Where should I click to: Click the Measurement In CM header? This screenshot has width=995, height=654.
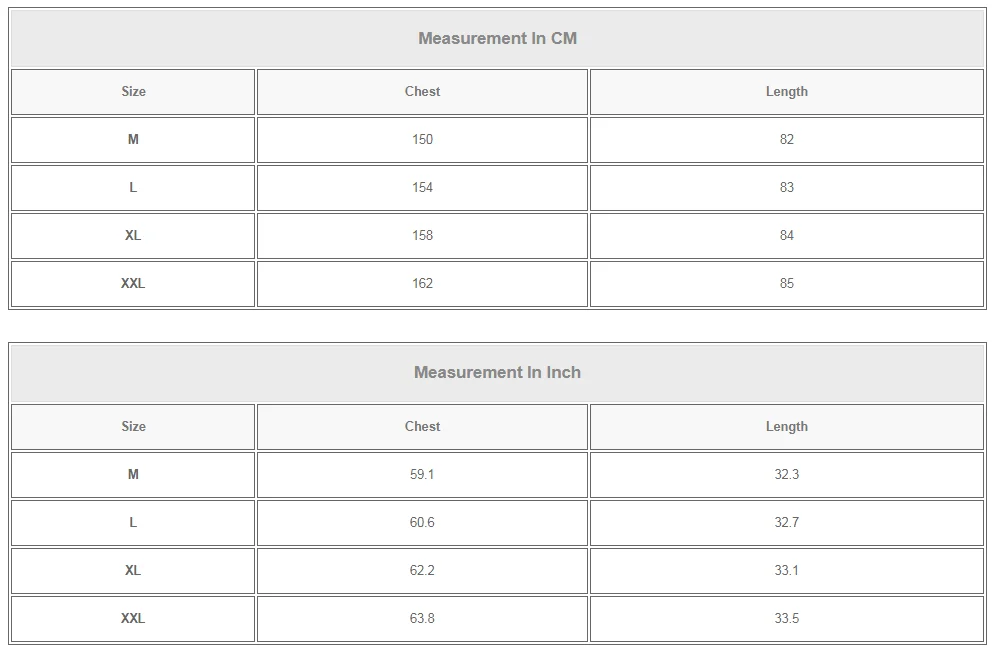[x=497, y=38]
